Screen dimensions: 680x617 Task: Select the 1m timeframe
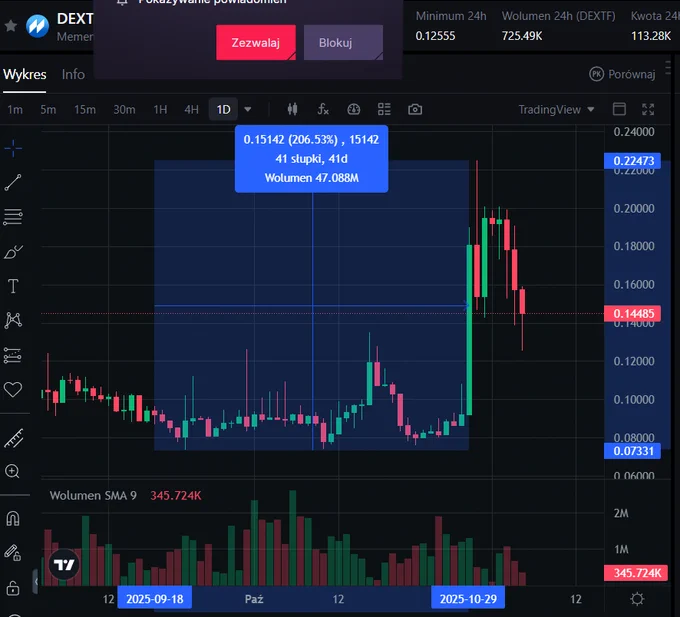pyautogui.click(x=15, y=110)
